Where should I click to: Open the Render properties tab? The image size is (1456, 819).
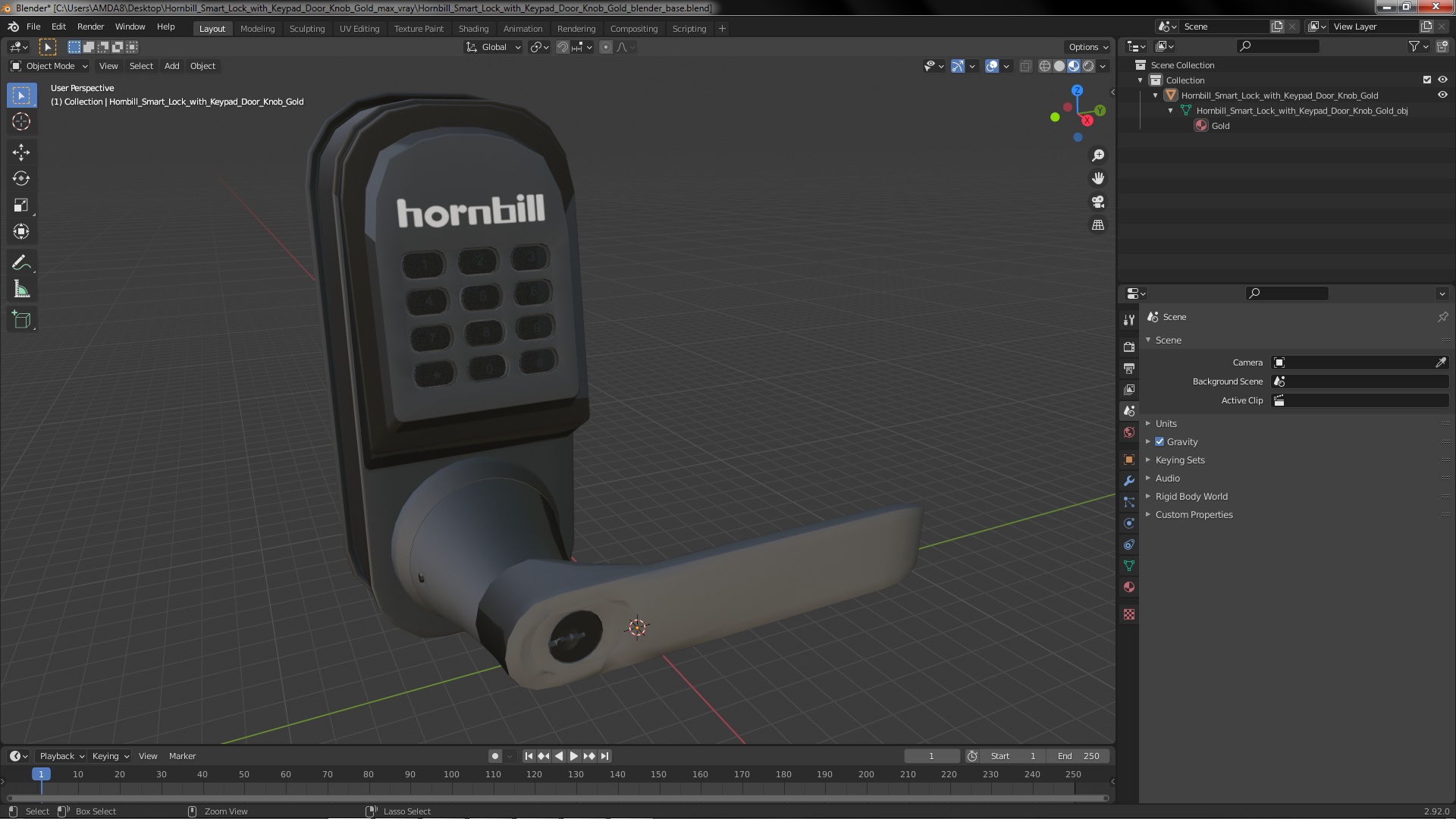tap(1128, 347)
